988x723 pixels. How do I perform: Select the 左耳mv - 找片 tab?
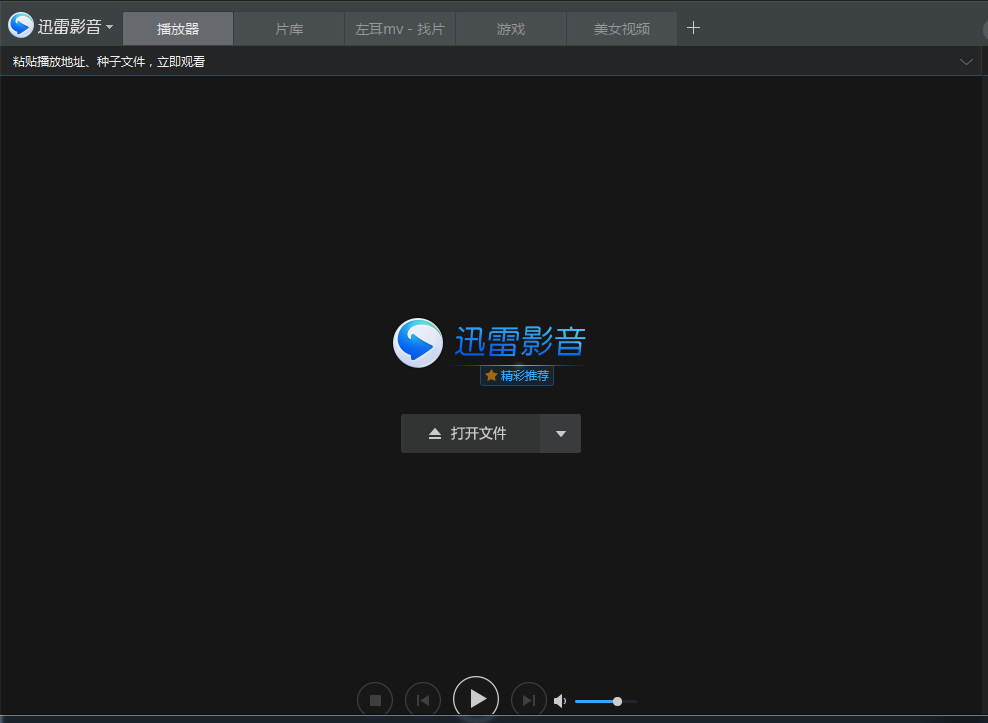(x=400, y=28)
